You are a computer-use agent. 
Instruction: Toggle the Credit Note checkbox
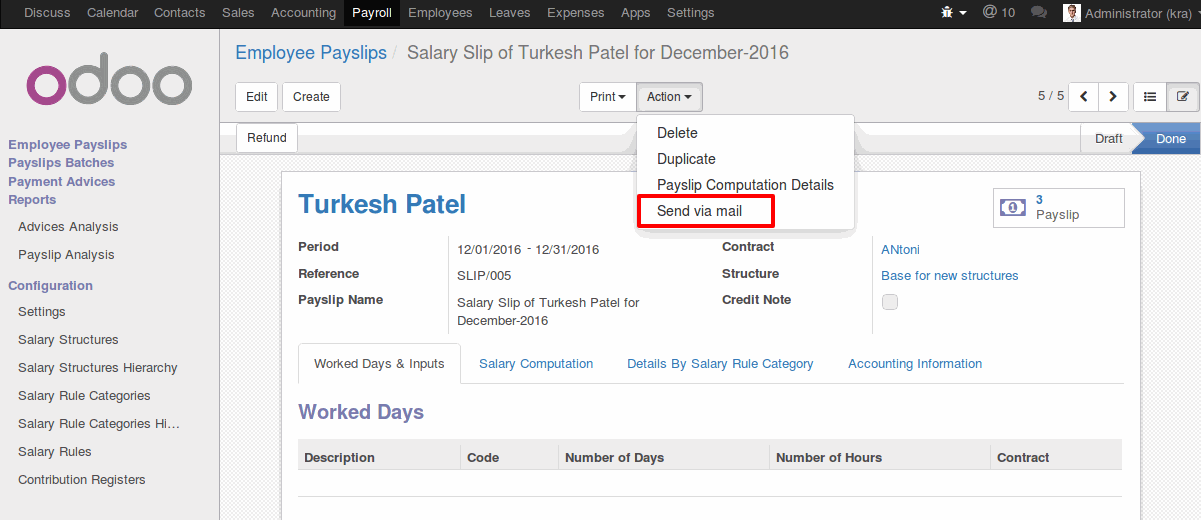[x=890, y=302]
